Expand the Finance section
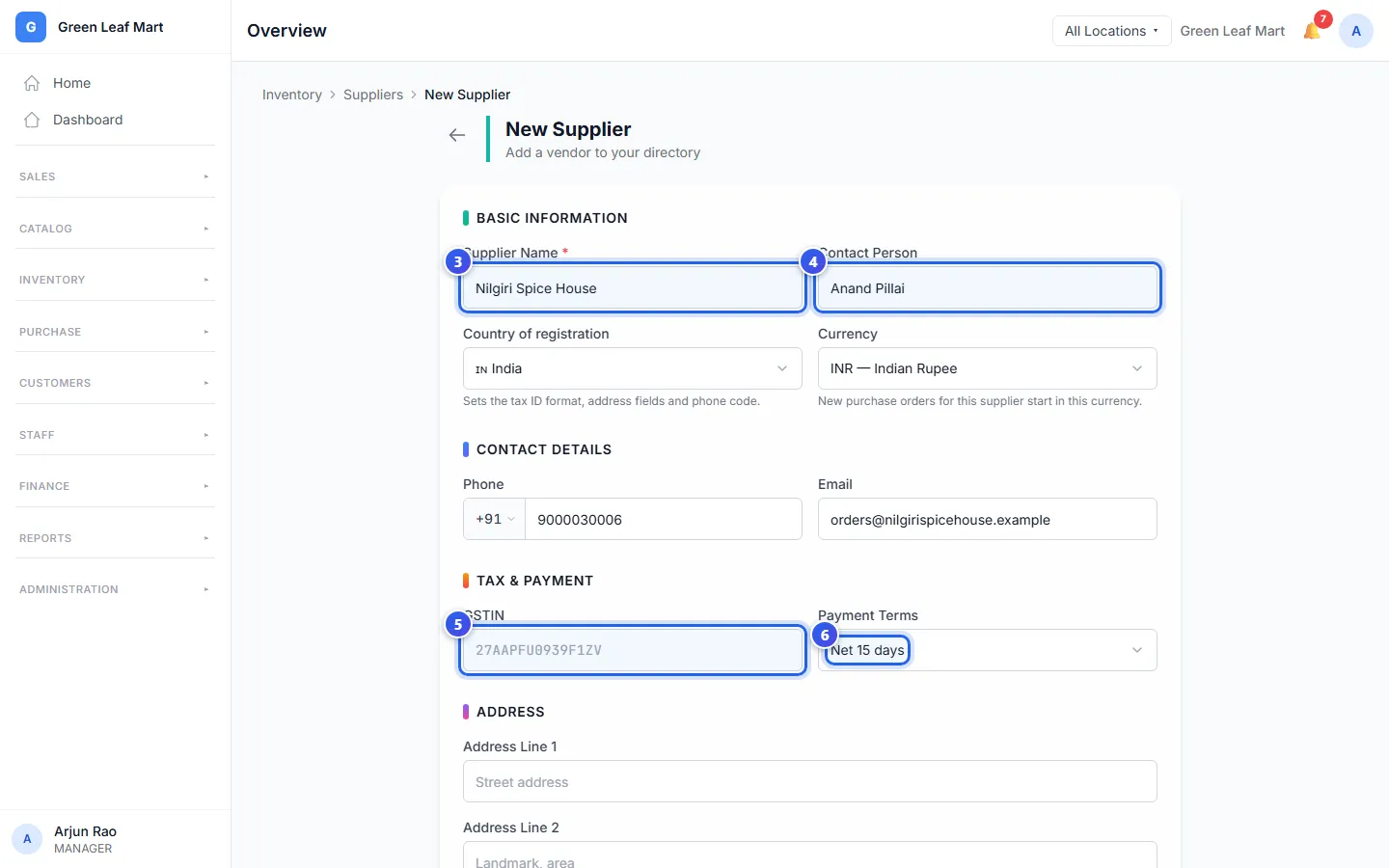Screen dimensions: 1389x868 click(x=116, y=486)
